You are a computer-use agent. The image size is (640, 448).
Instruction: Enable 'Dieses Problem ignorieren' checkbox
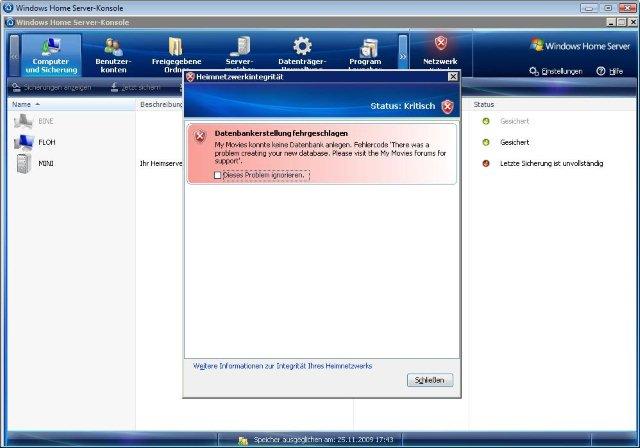click(217, 175)
